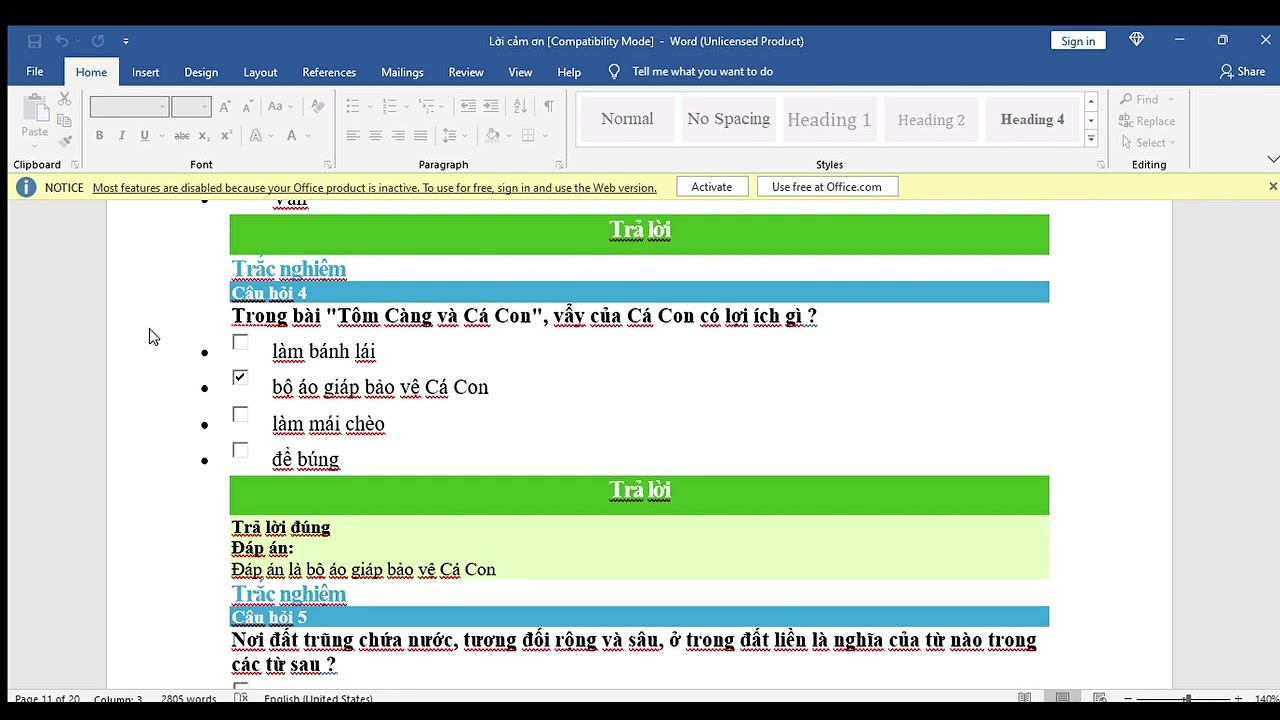Click the Sign in button
Screen dimensions: 1280x720
tap(1078, 41)
